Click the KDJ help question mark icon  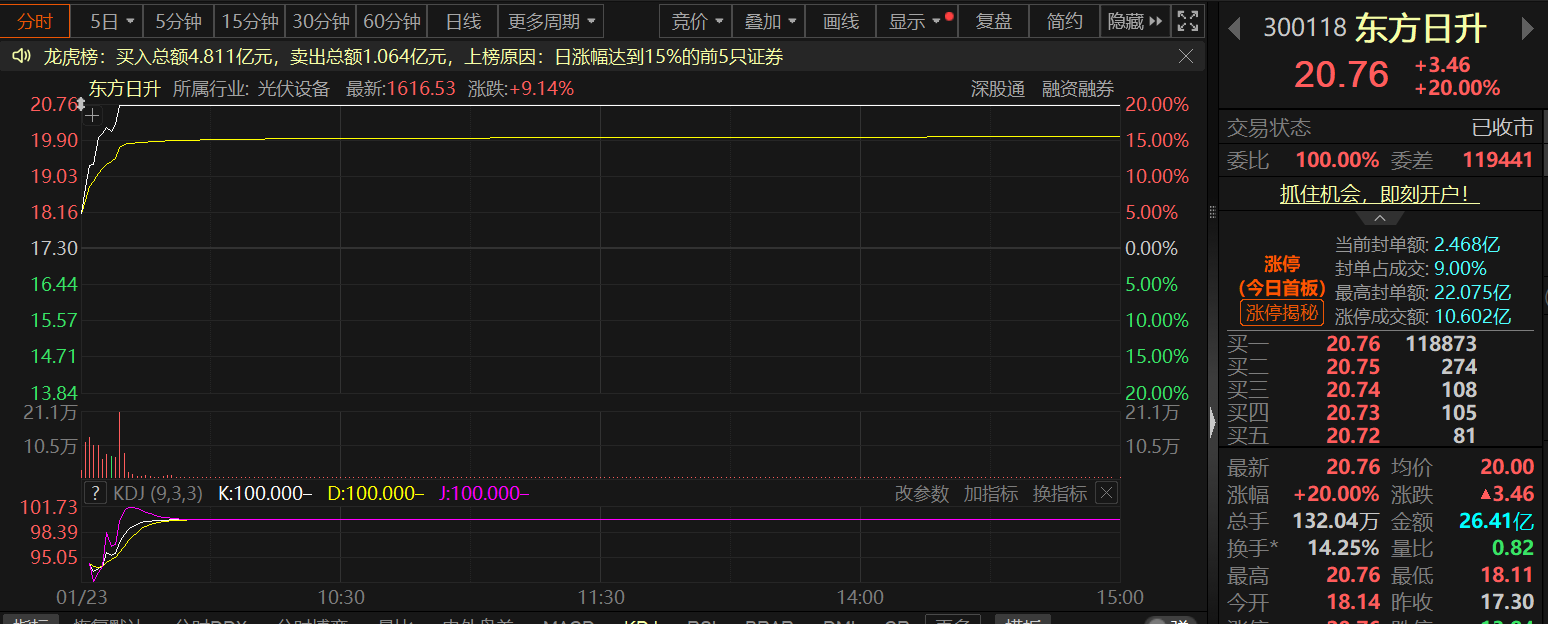pos(95,493)
